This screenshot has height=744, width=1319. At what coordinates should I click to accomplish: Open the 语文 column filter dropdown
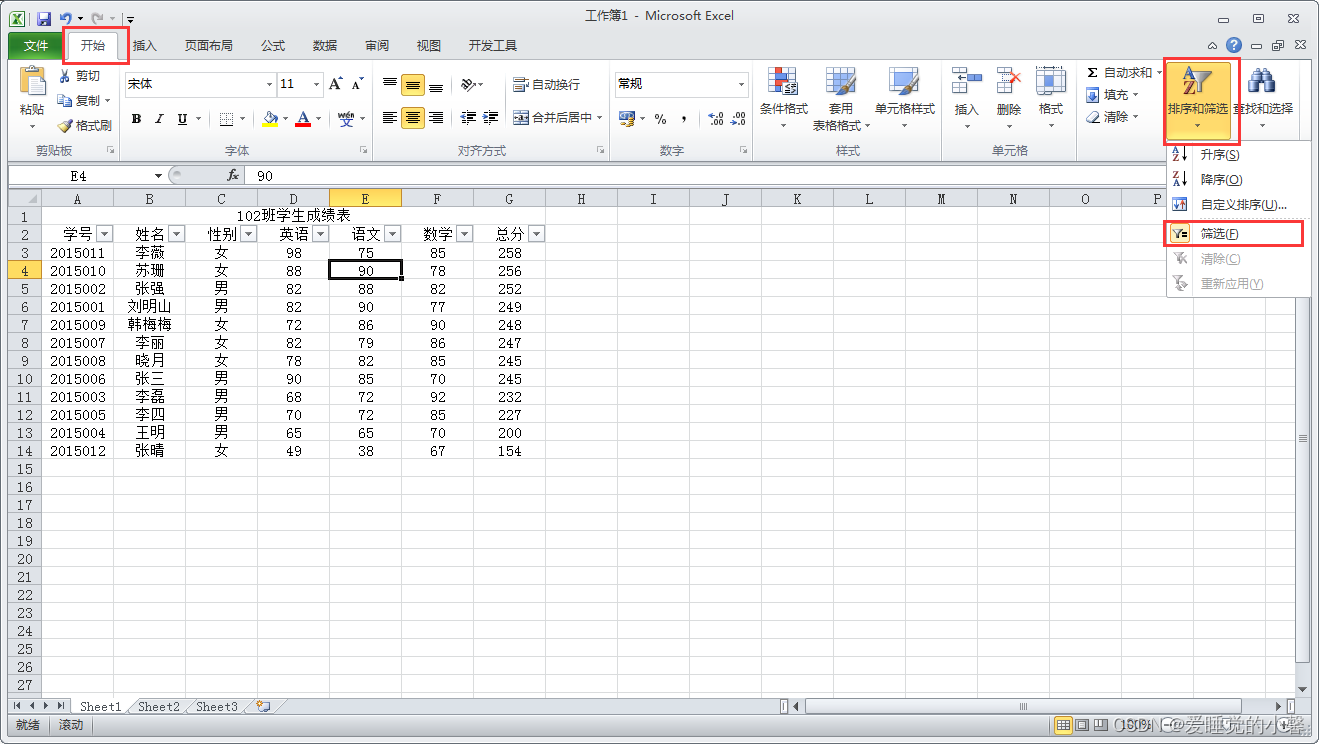coord(393,234)
